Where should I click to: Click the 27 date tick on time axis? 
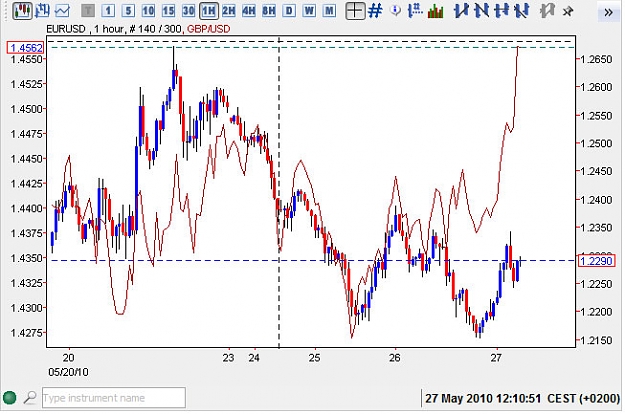[495, 357]
